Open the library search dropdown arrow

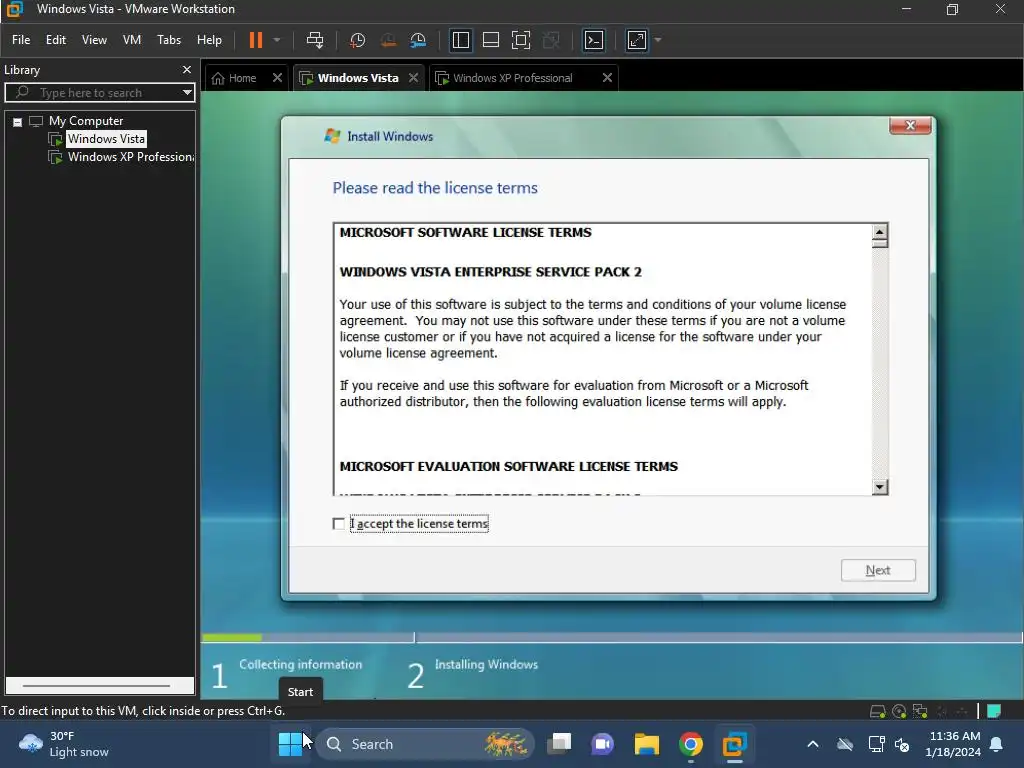coord(187,93)
